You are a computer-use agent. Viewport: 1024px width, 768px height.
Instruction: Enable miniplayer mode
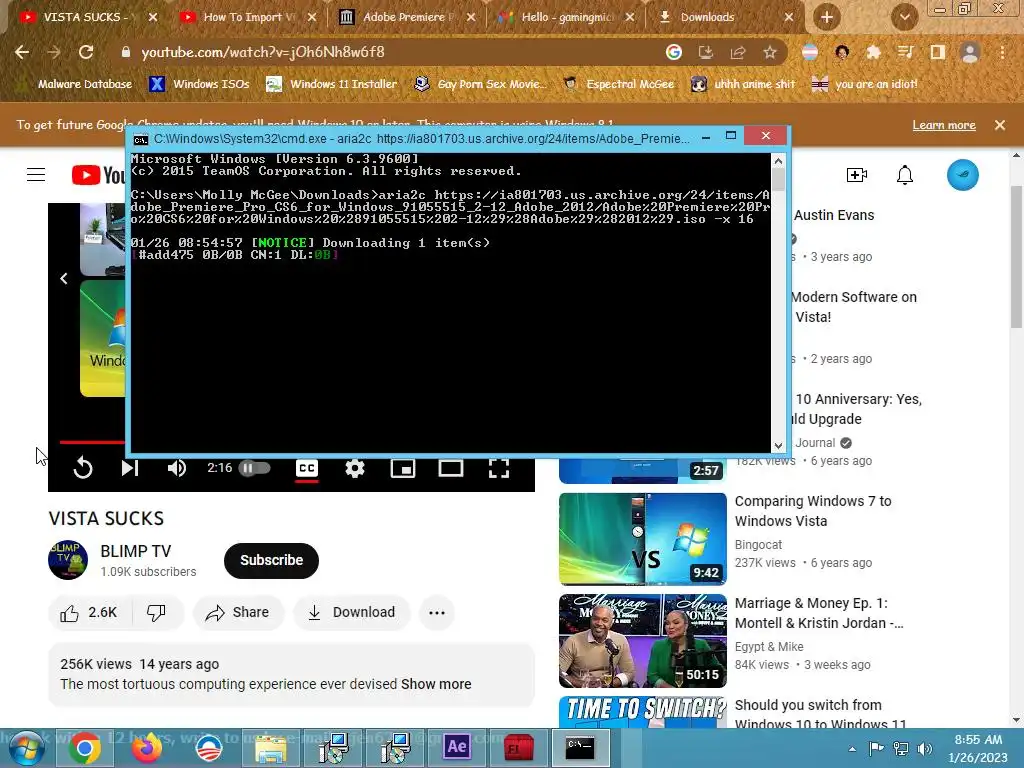pos(403,468)
